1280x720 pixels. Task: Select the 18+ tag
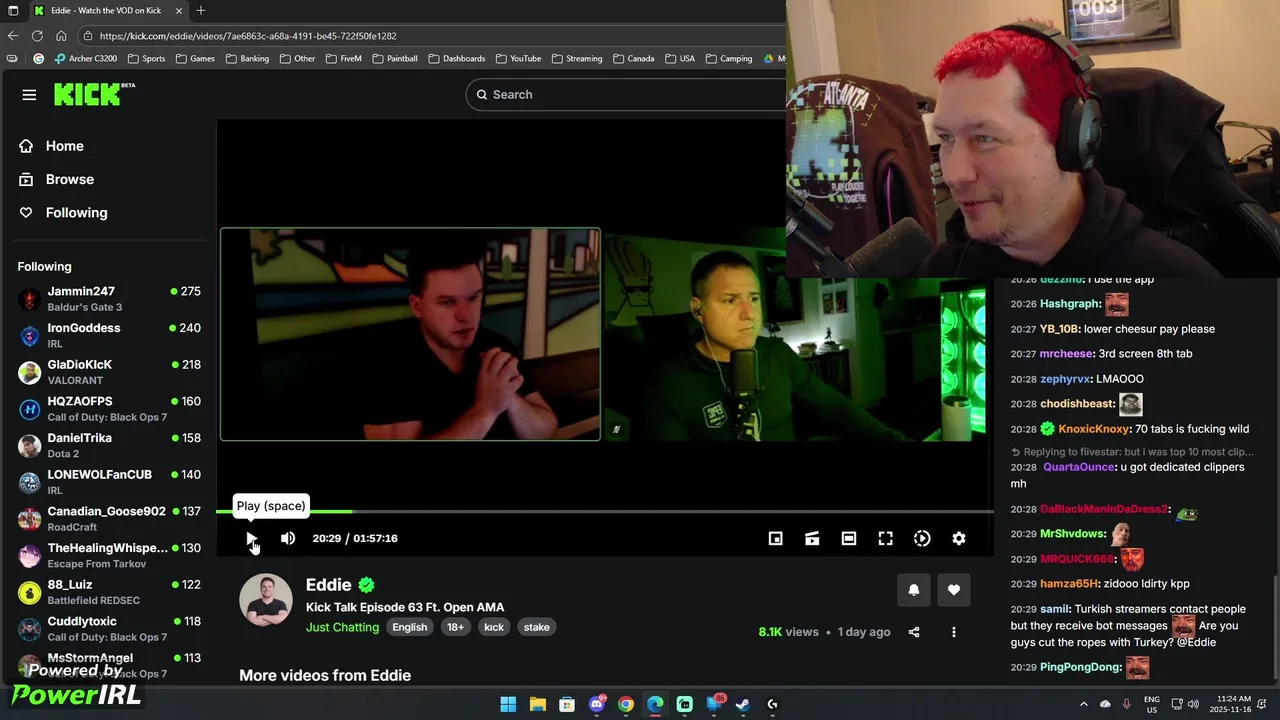point(455,627)
